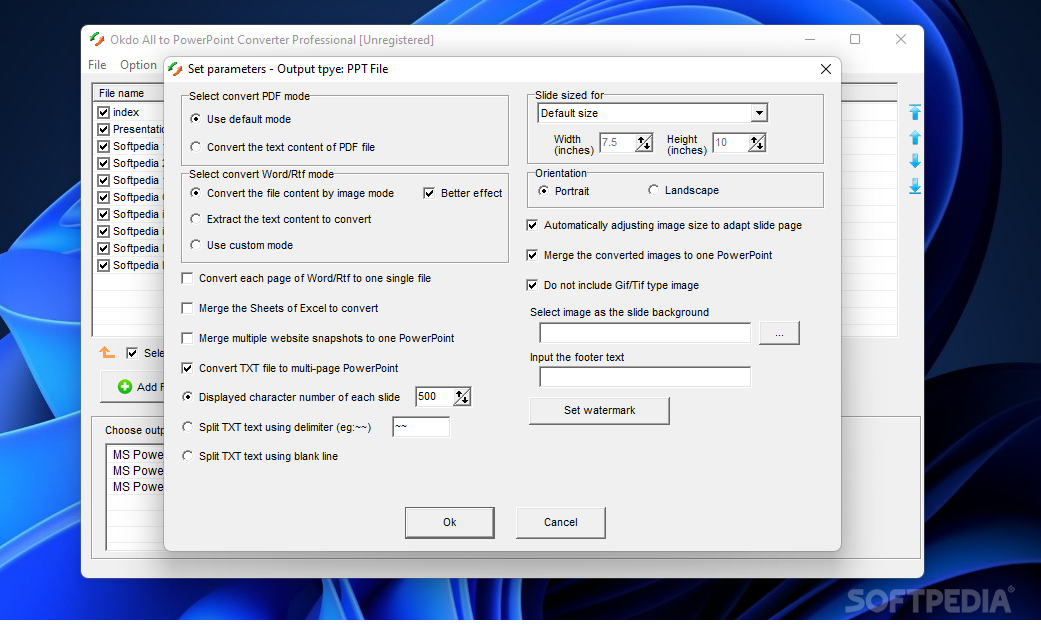
Task: Click the green Add Files plus icon
Action: [125, 387]
